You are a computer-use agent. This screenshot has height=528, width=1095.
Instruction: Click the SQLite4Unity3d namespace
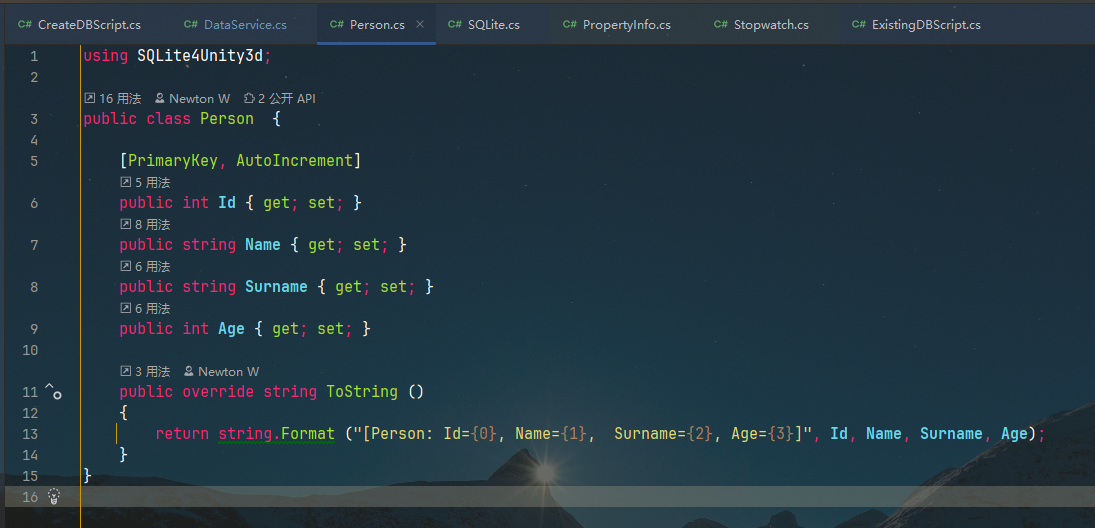201,57
